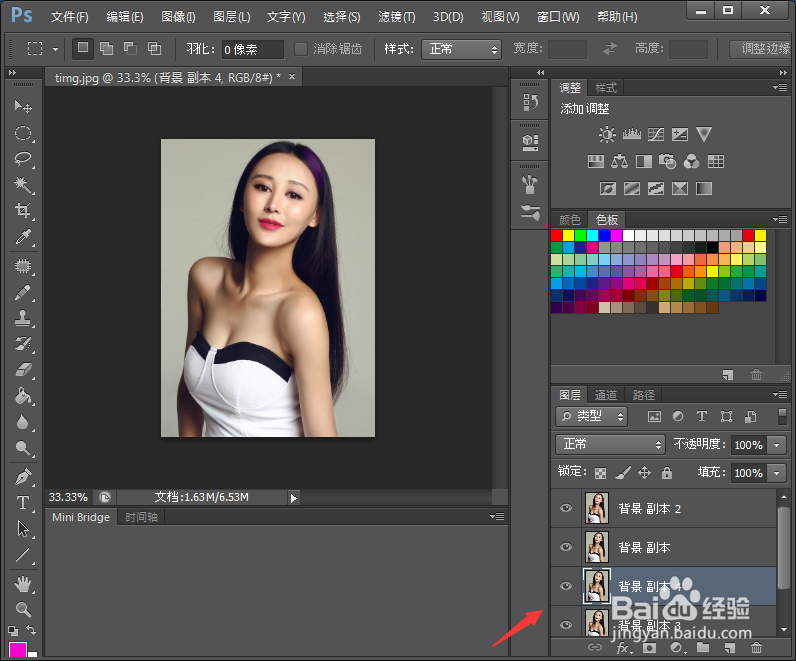796x661 pixels.
Task: Add a Color Balance adjustment
Action: pyautogui.click(x=619, y=162)
